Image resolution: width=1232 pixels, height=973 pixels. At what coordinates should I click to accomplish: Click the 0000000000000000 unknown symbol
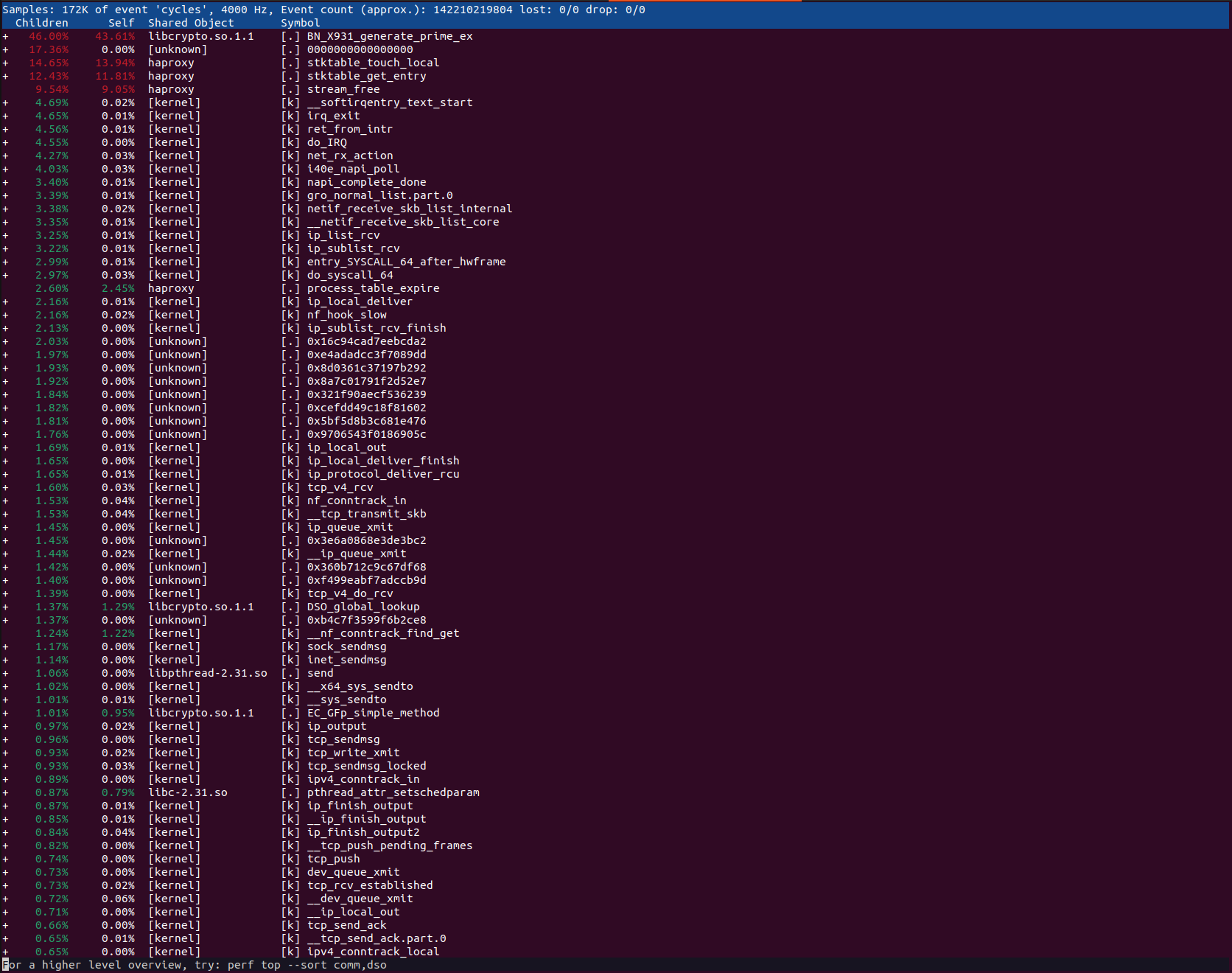360,49
